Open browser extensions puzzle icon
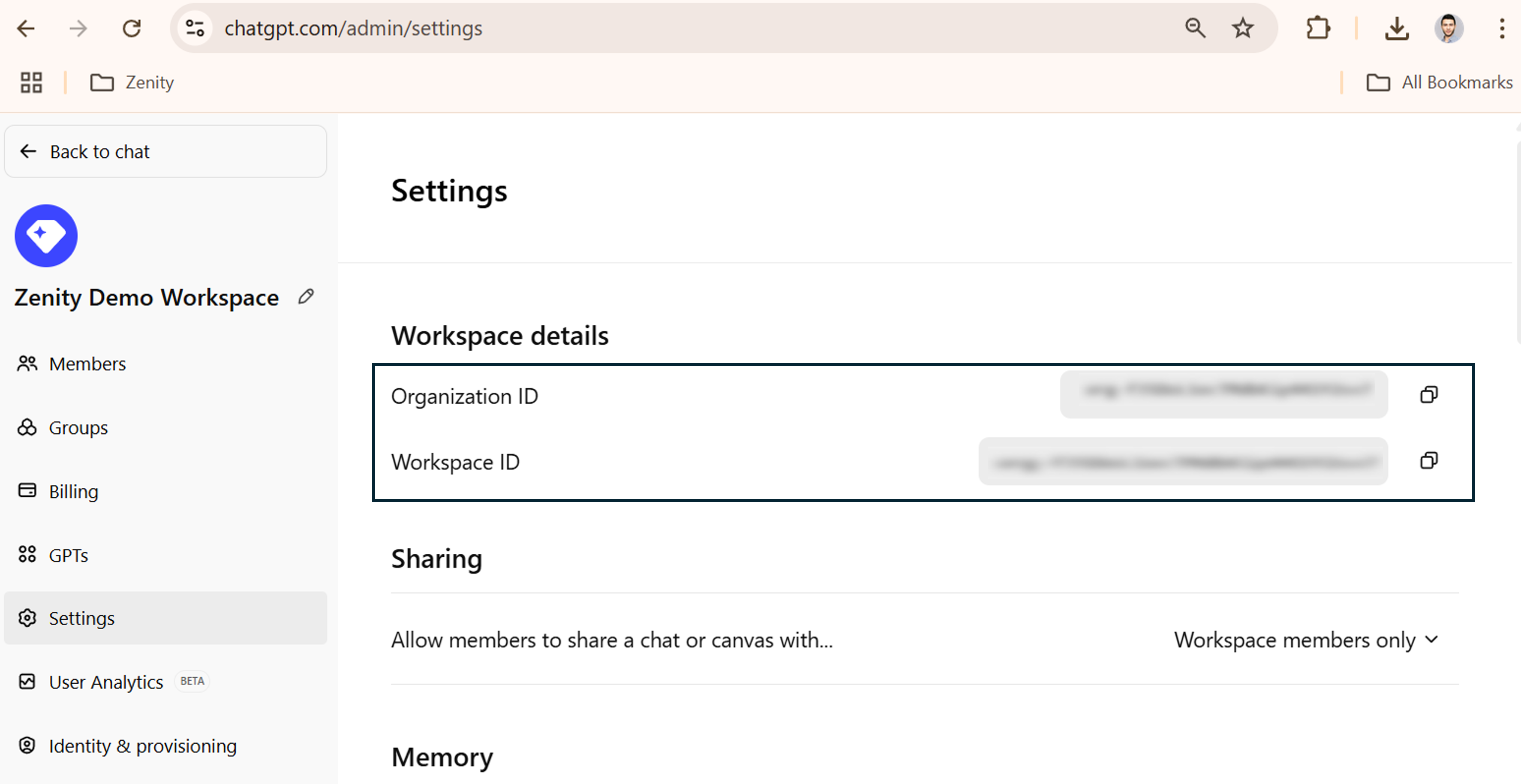The image size is (1521, 784). coord(1318,28)
